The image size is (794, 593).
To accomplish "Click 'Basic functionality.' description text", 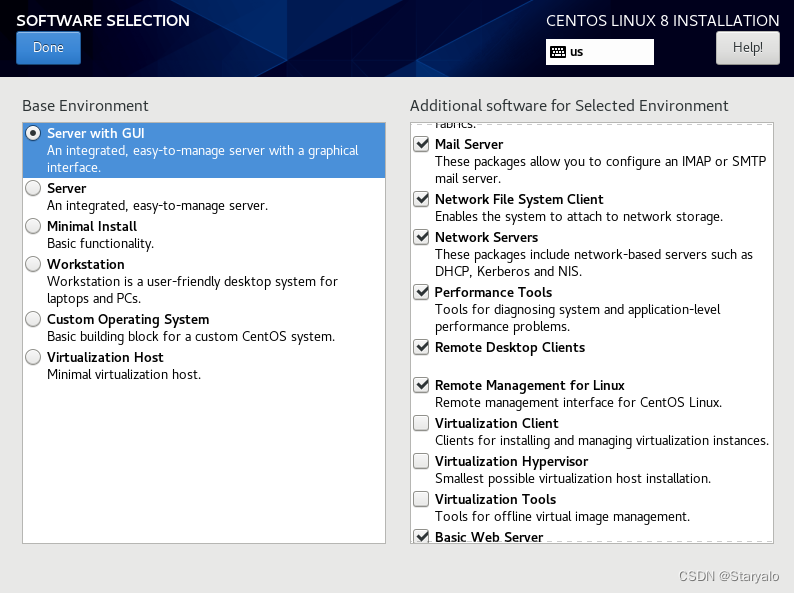I will 100,244.
